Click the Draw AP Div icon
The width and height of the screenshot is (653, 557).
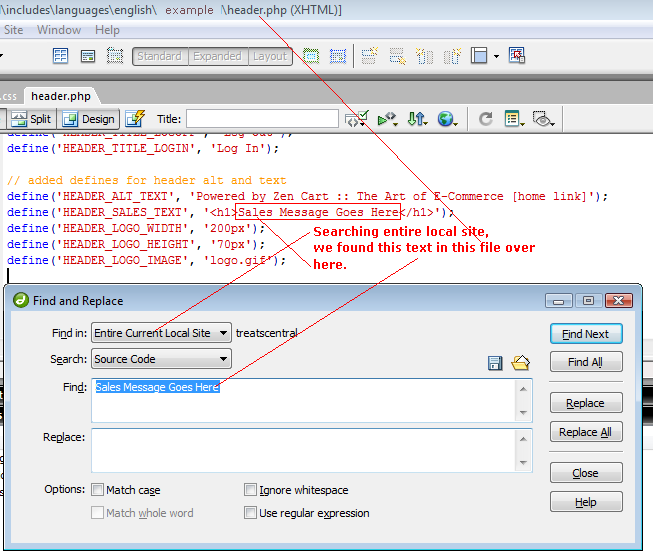point(115,56)
